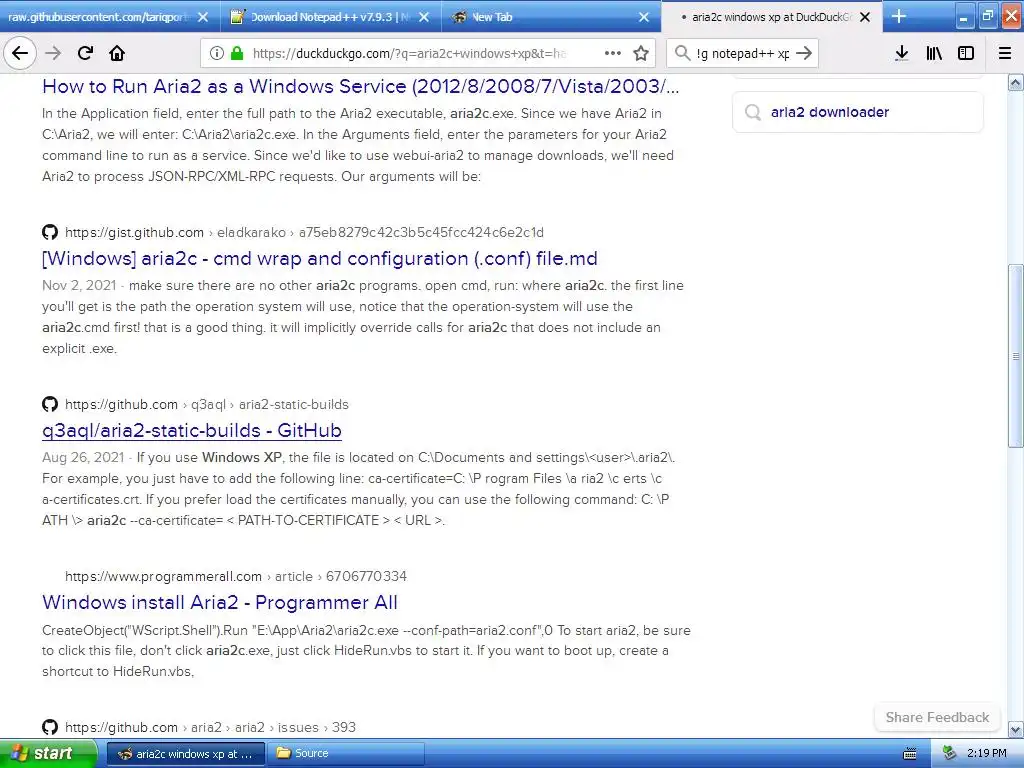Screen dimensions: 1024x768
Task: Bookmark this page with the star
Action: coord(641,53)
